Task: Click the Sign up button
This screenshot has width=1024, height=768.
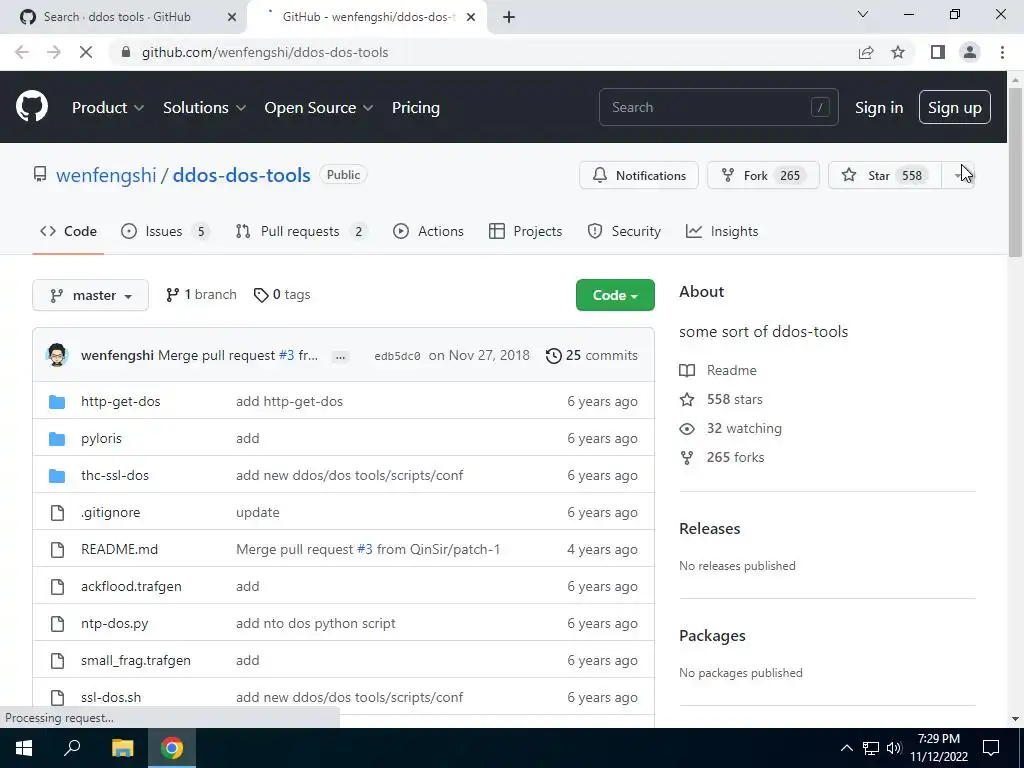Action: 955,108
